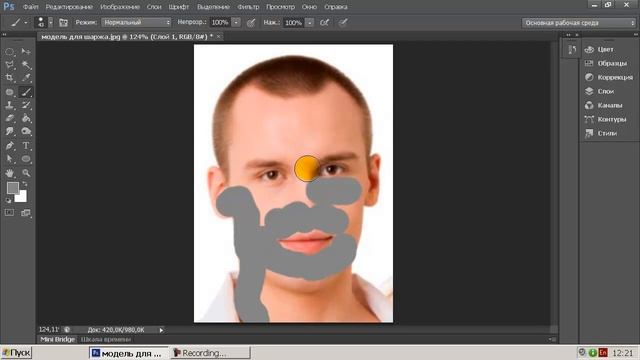Select the Clone Stamp tool
The height and width of the screenshot is (360, 640).
point(10,105)
